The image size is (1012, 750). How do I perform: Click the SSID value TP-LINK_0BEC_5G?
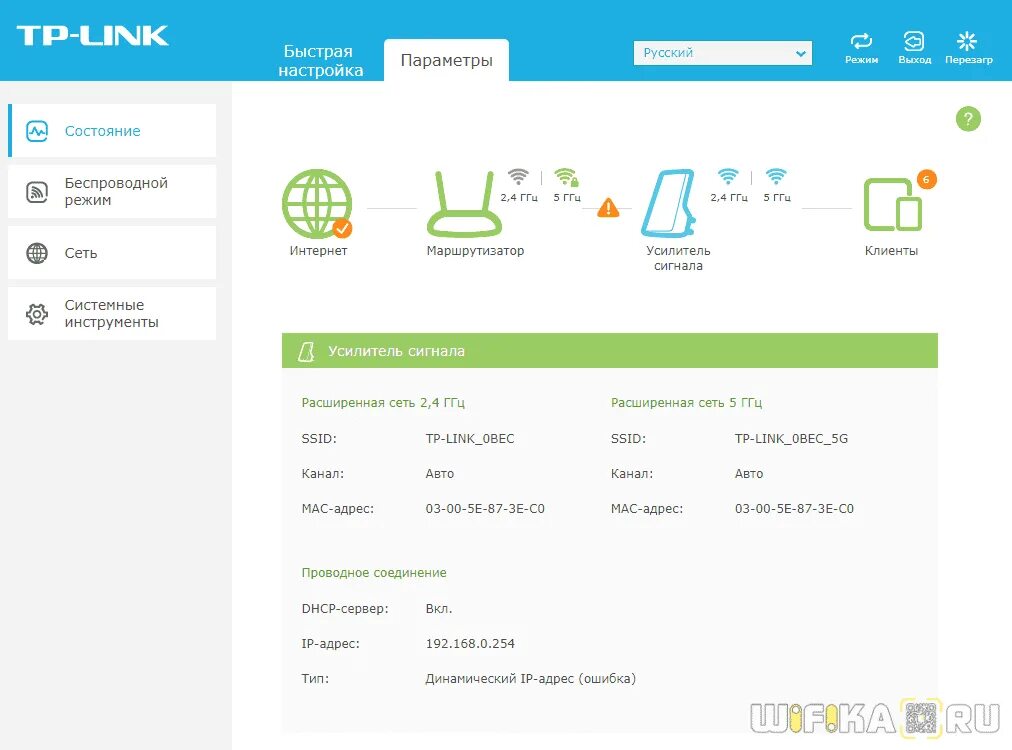791,439
